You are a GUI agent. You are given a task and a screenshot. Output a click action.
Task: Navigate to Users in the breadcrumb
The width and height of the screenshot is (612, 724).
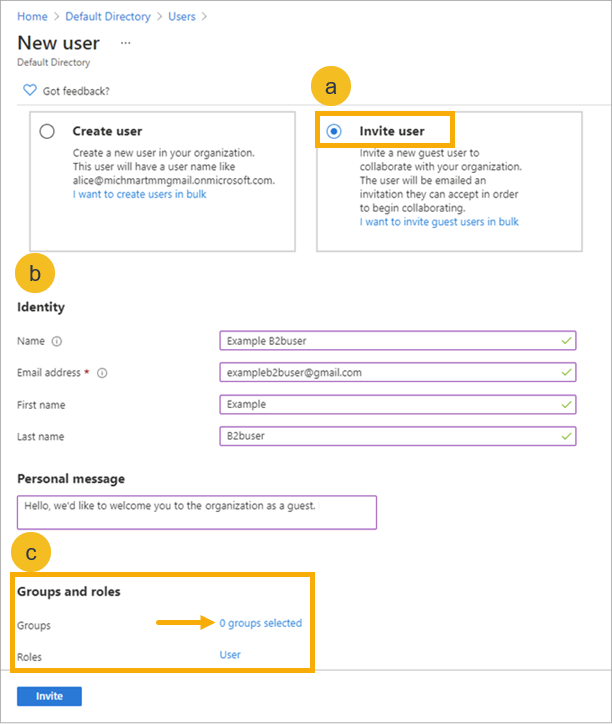point(182,16)
